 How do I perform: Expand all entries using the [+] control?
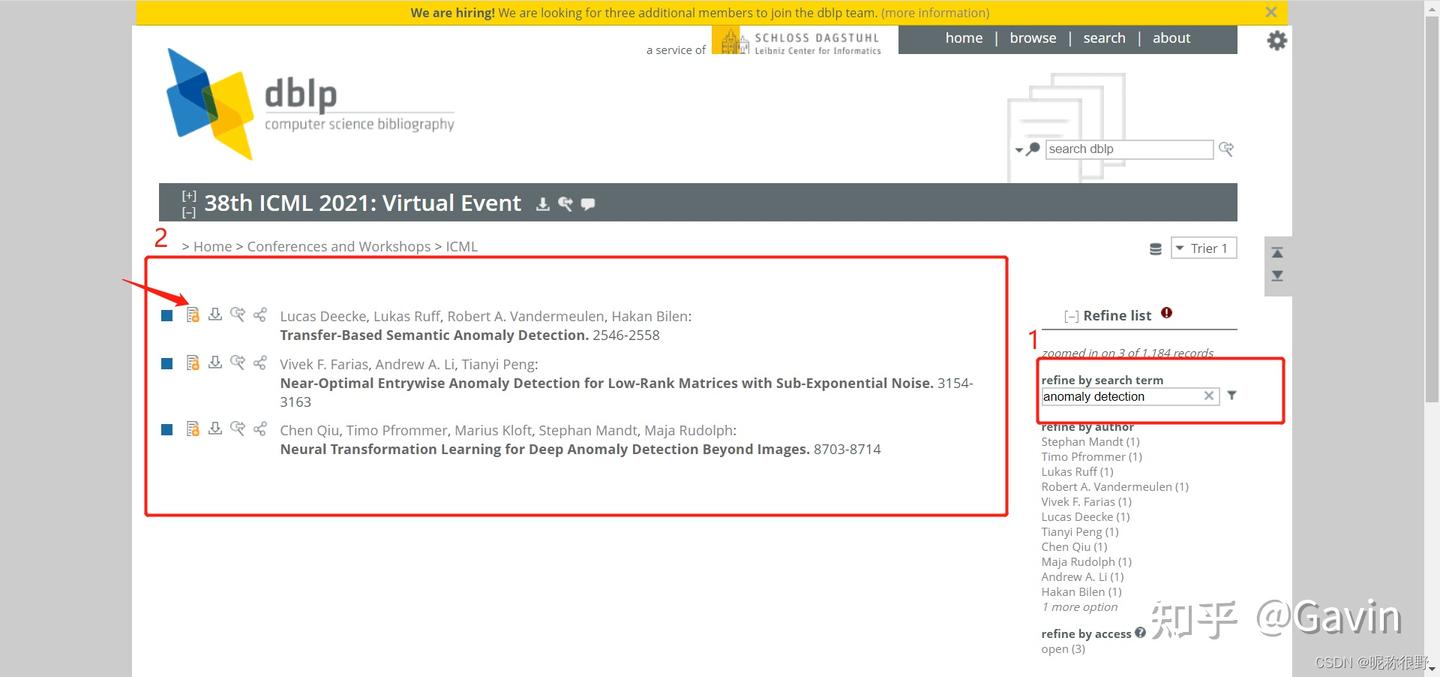(x=189, y=194)
